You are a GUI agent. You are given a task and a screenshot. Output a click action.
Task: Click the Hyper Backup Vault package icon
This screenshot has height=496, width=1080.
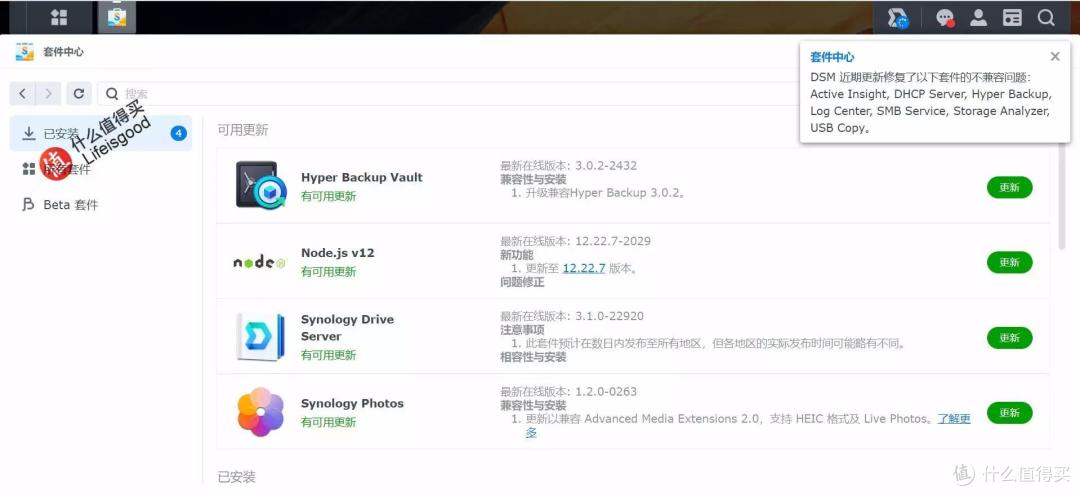click(x=260, y=185)
